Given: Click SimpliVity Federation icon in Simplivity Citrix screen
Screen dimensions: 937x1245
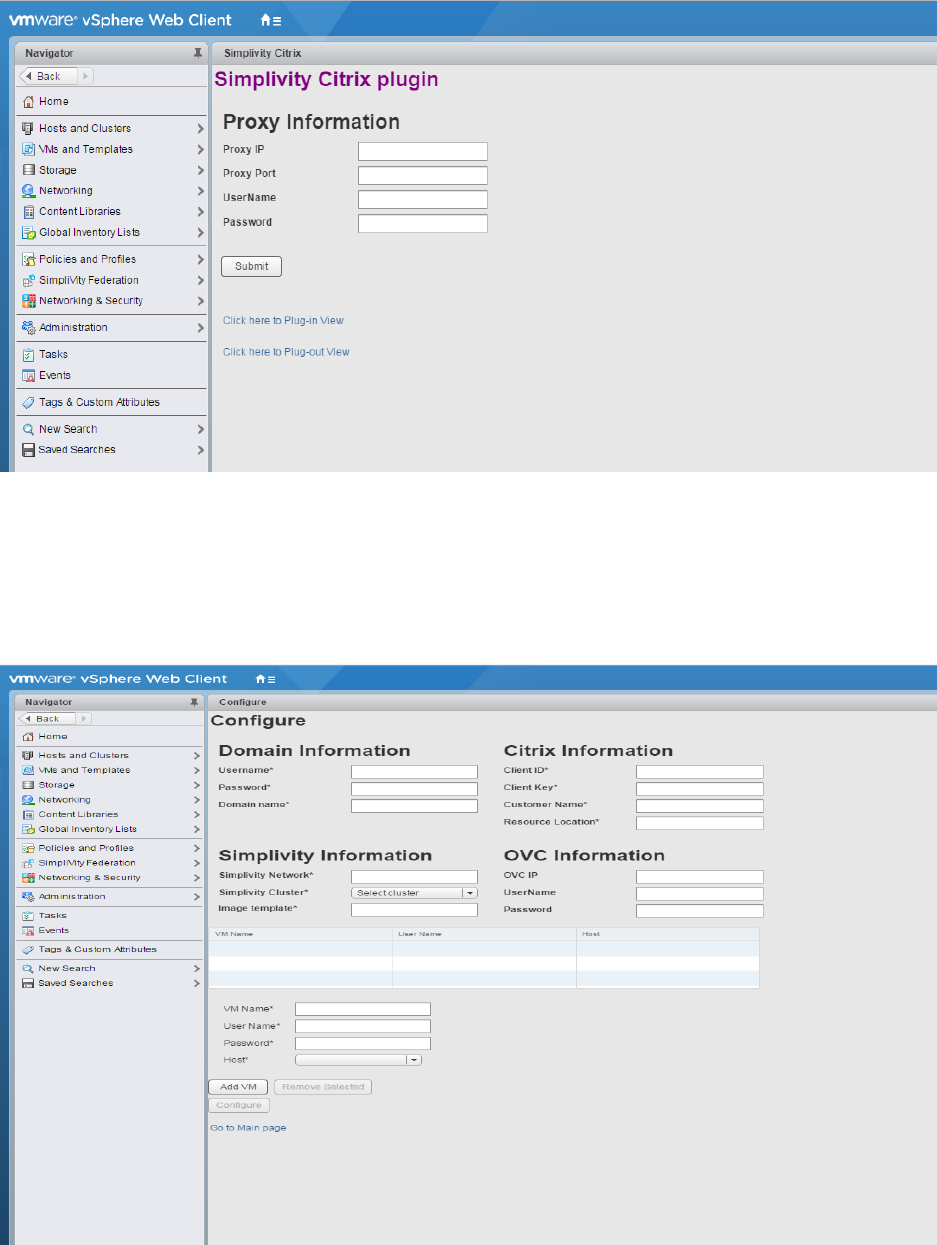Looking at the screenshot, I should [x=29, y=280].
